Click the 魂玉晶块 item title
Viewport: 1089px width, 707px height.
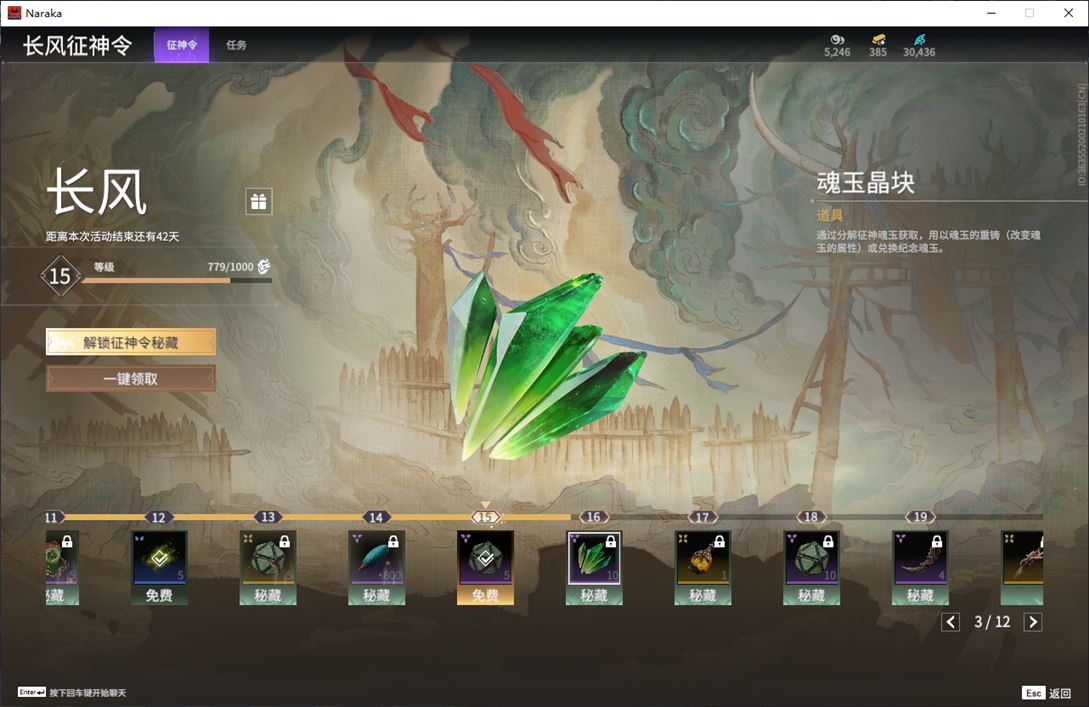click(865, 183)
